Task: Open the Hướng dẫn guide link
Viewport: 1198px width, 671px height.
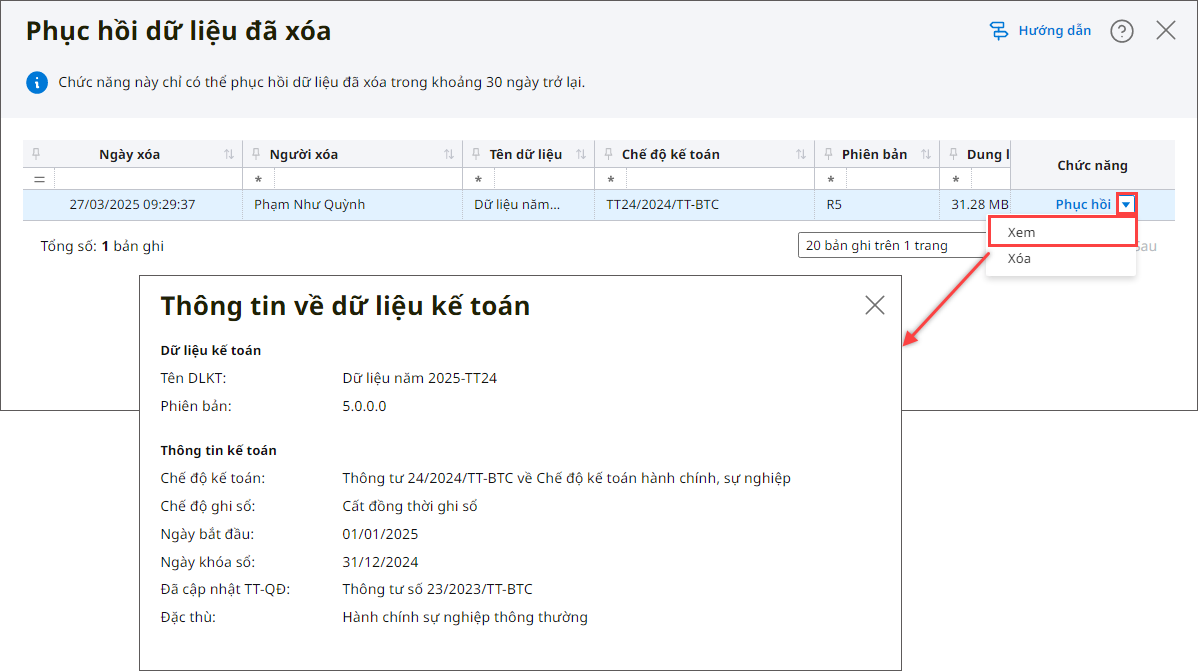Action: pyautogui.click(x=1054, y=31)
